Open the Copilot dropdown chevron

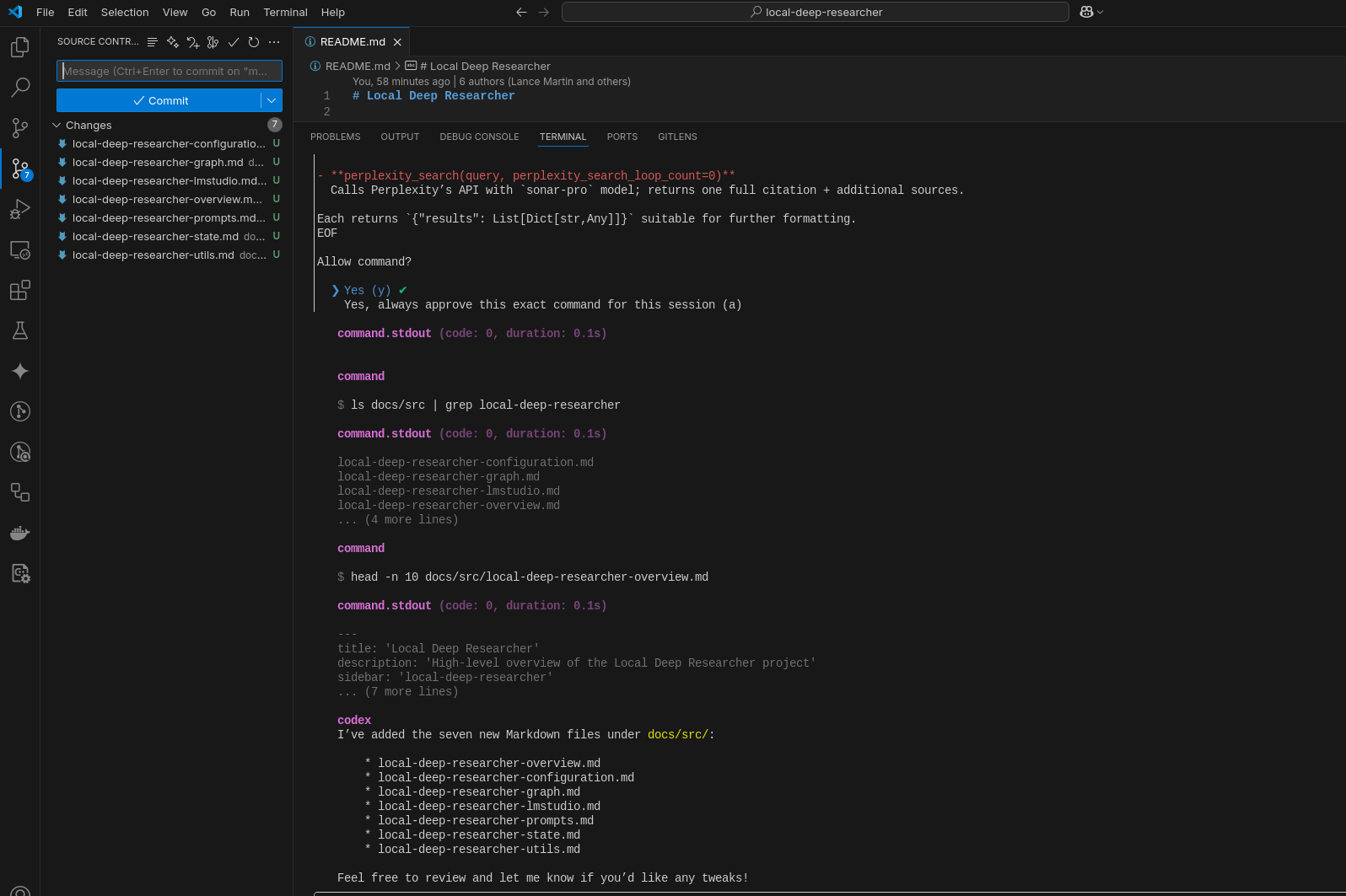[x=1100, y=12]
